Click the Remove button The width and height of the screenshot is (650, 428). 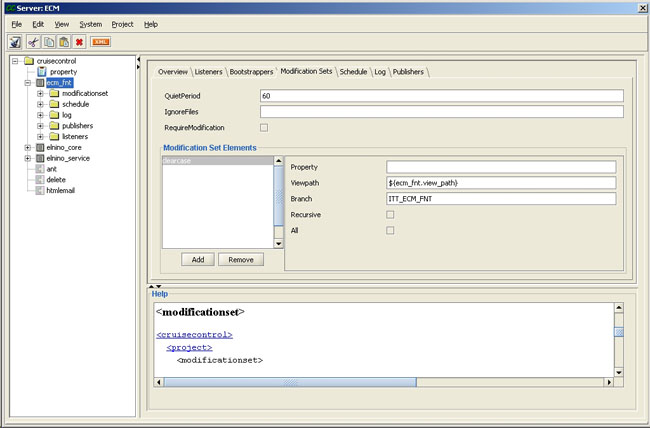coord(241,260)
